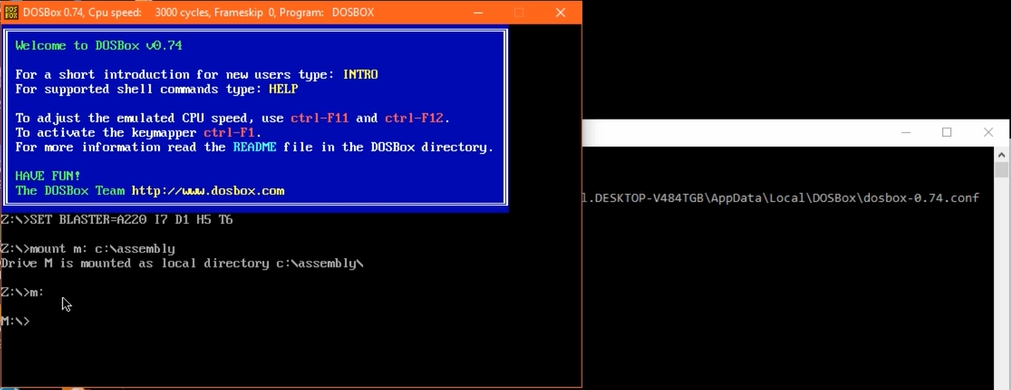Click the http://www.dosbox.com URL
1011x390 pixels.
click(208, 191)
